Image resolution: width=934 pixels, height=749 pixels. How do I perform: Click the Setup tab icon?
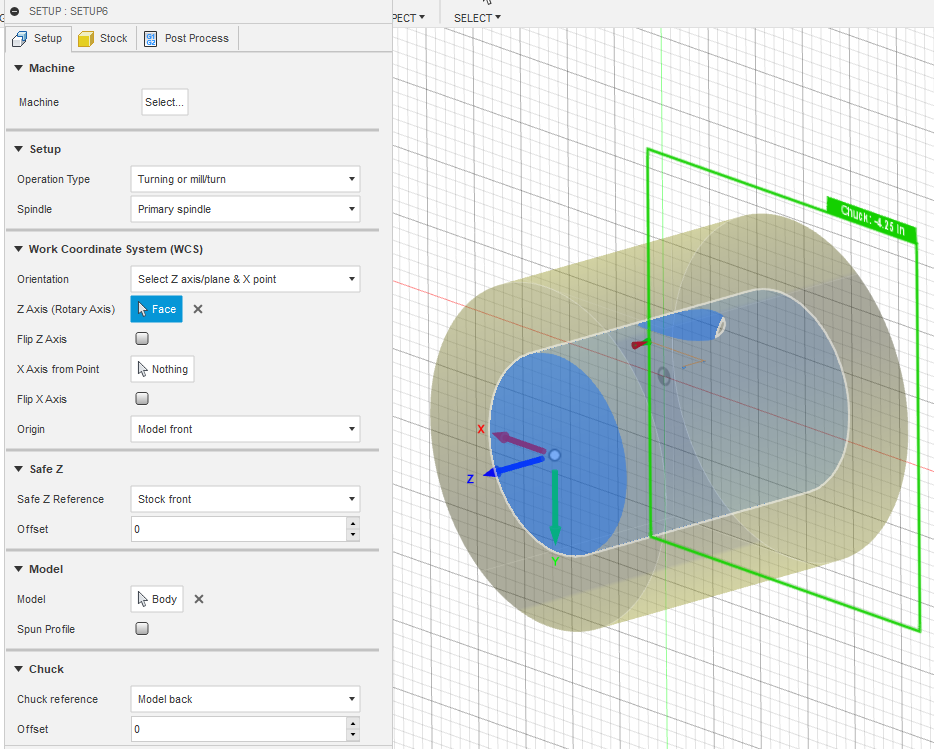click(20, 39)
